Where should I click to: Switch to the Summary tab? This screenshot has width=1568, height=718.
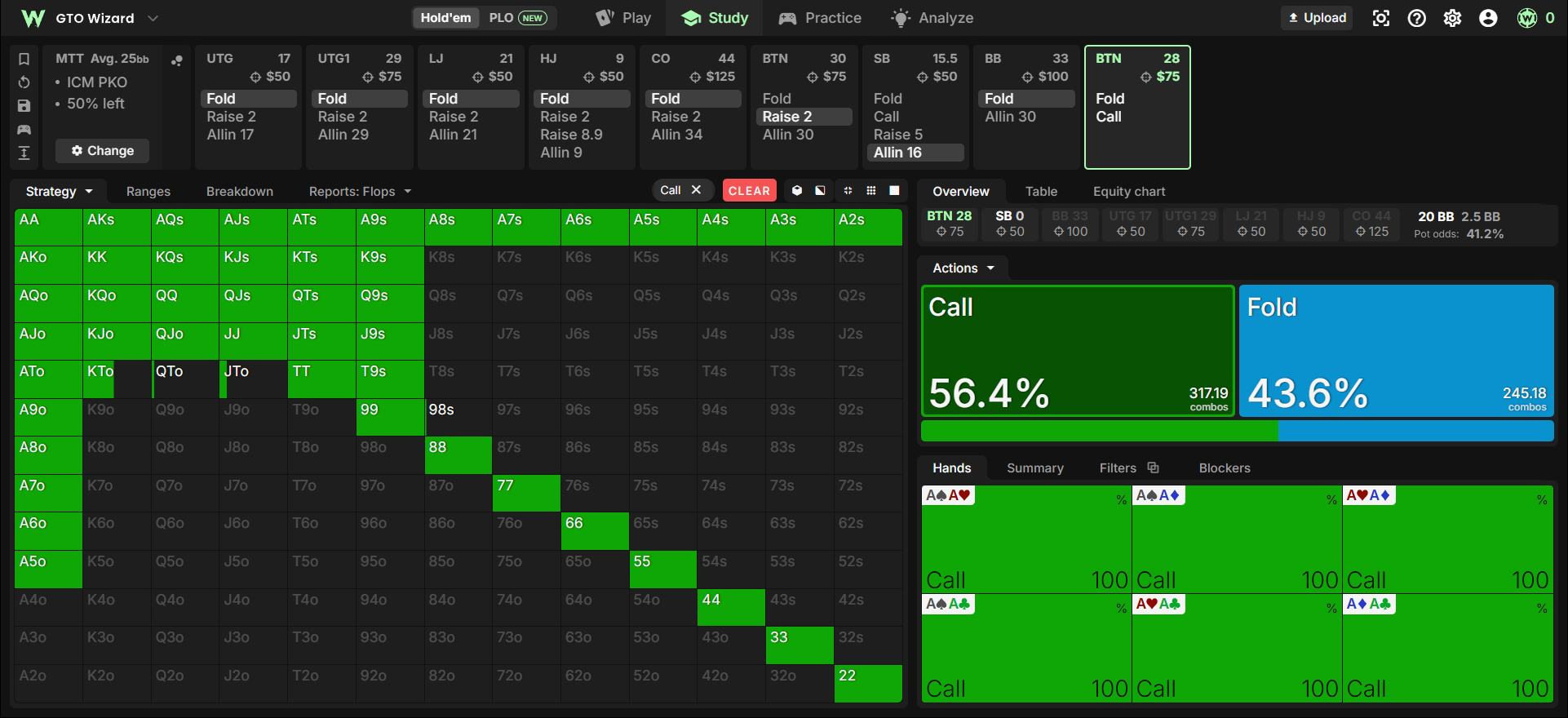(1035, 468)
